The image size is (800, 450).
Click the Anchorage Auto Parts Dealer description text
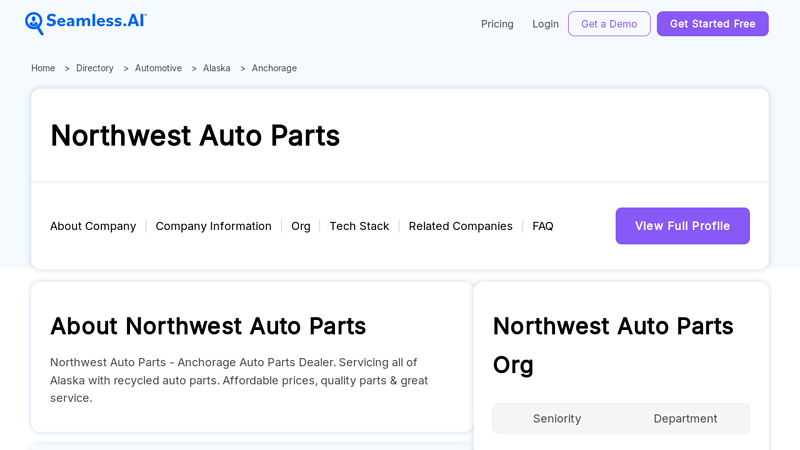point(239,380)
